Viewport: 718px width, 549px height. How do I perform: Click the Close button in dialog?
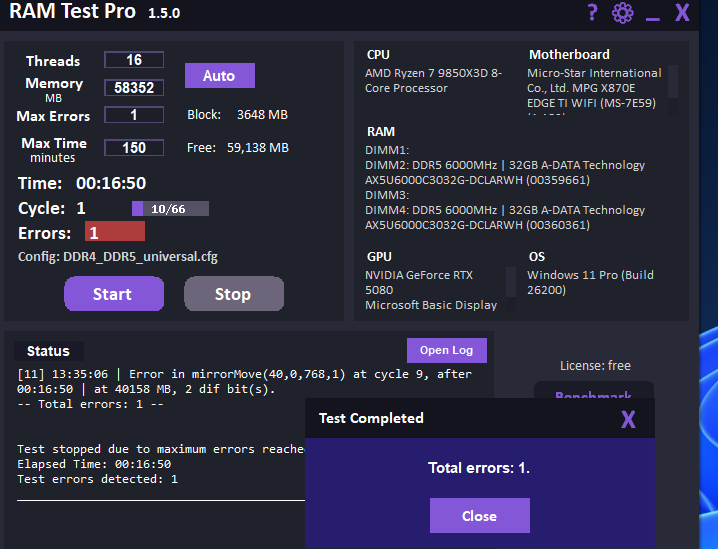(x=479, y=516)
